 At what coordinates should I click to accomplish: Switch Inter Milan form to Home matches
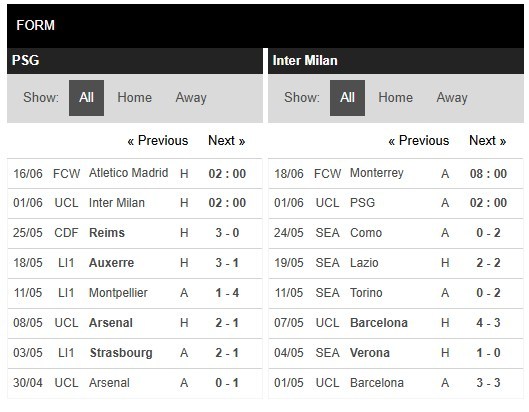tap(395, 98)
